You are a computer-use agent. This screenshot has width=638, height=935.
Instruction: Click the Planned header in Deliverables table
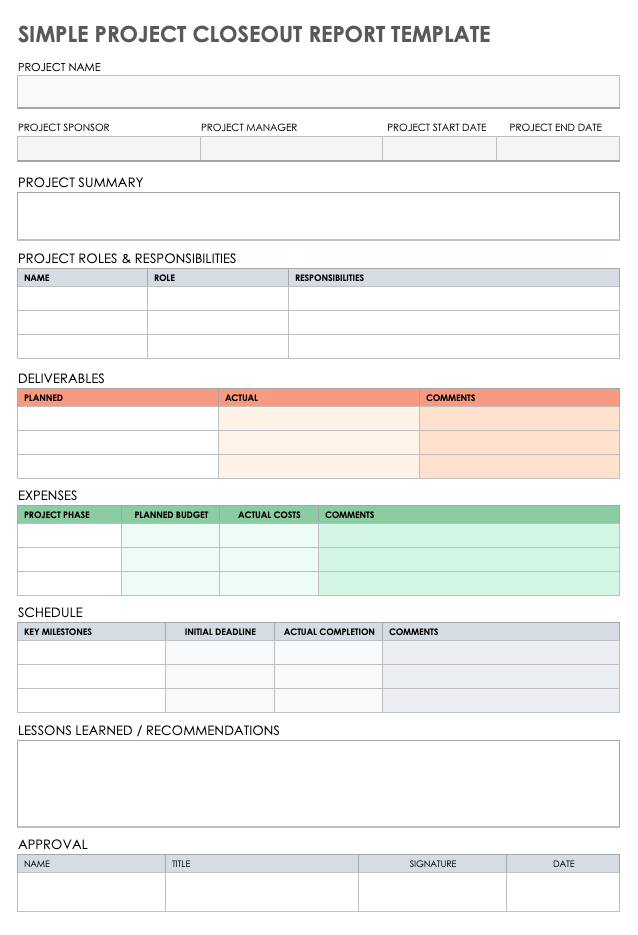click(117, 398)
